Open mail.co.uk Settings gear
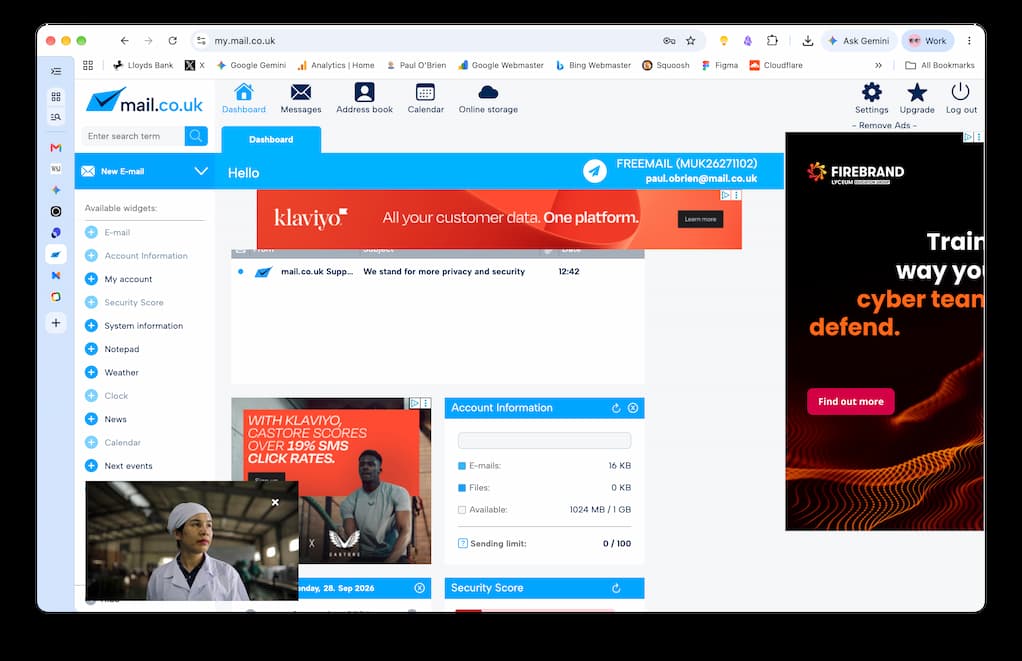This screenshot has width=1022, height=661. pos(871,98)
